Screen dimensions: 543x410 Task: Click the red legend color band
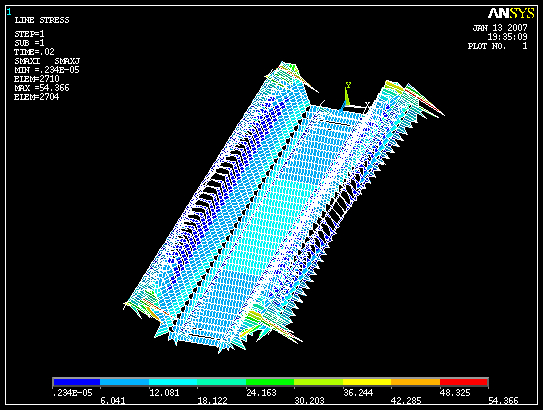[x=464, y=382]
